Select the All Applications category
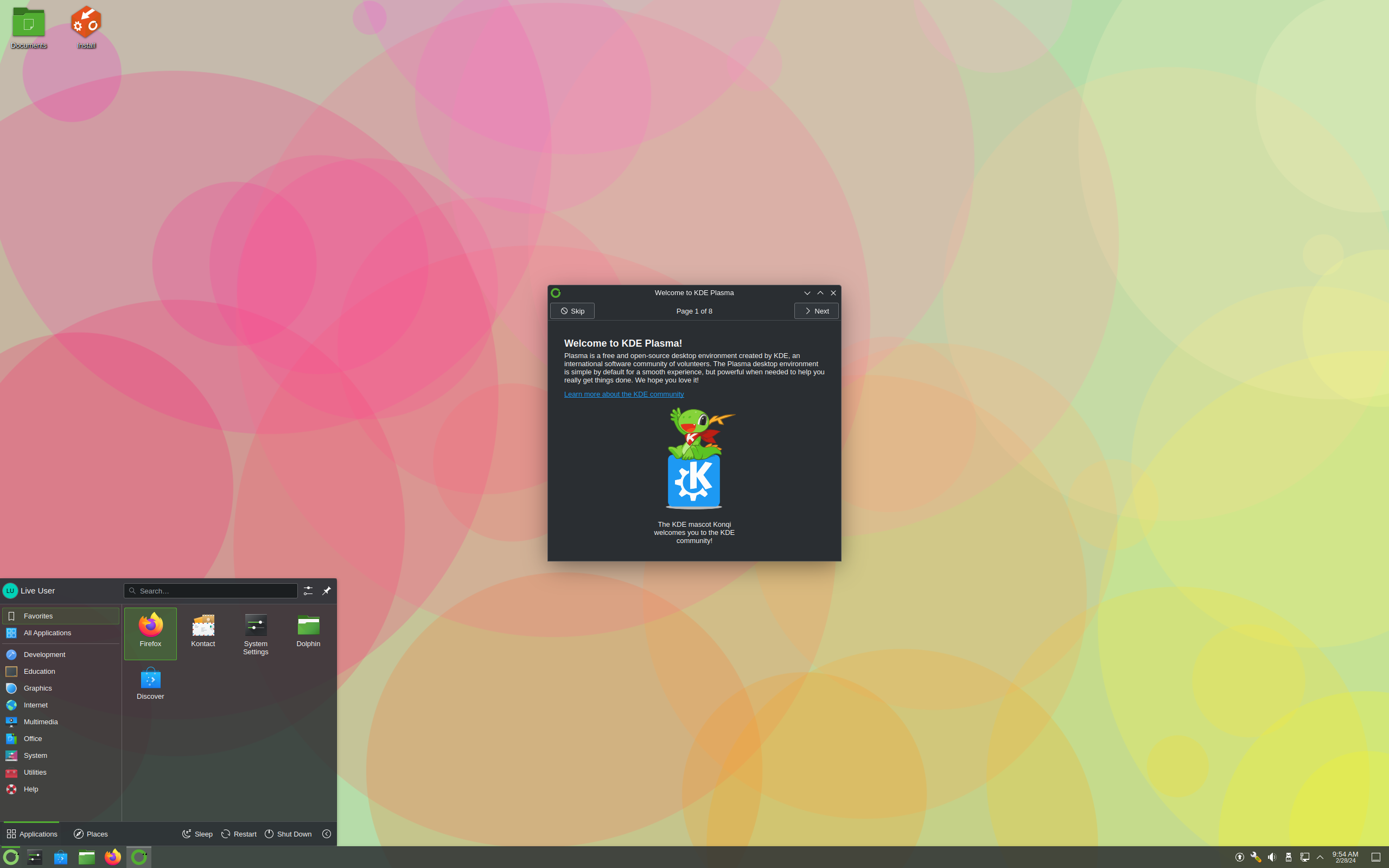The height and width of the screenshot is (868, 1389). click(61, 633)
